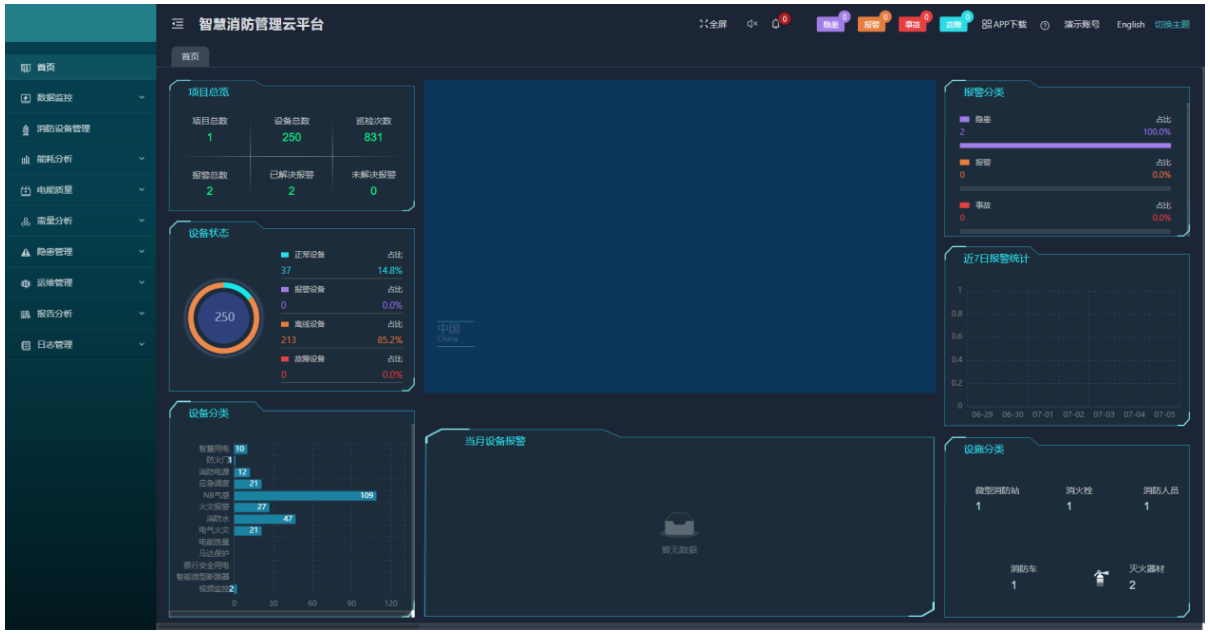
Task: Click the 隐患管理 warning triangle icon
Action: 26,252
